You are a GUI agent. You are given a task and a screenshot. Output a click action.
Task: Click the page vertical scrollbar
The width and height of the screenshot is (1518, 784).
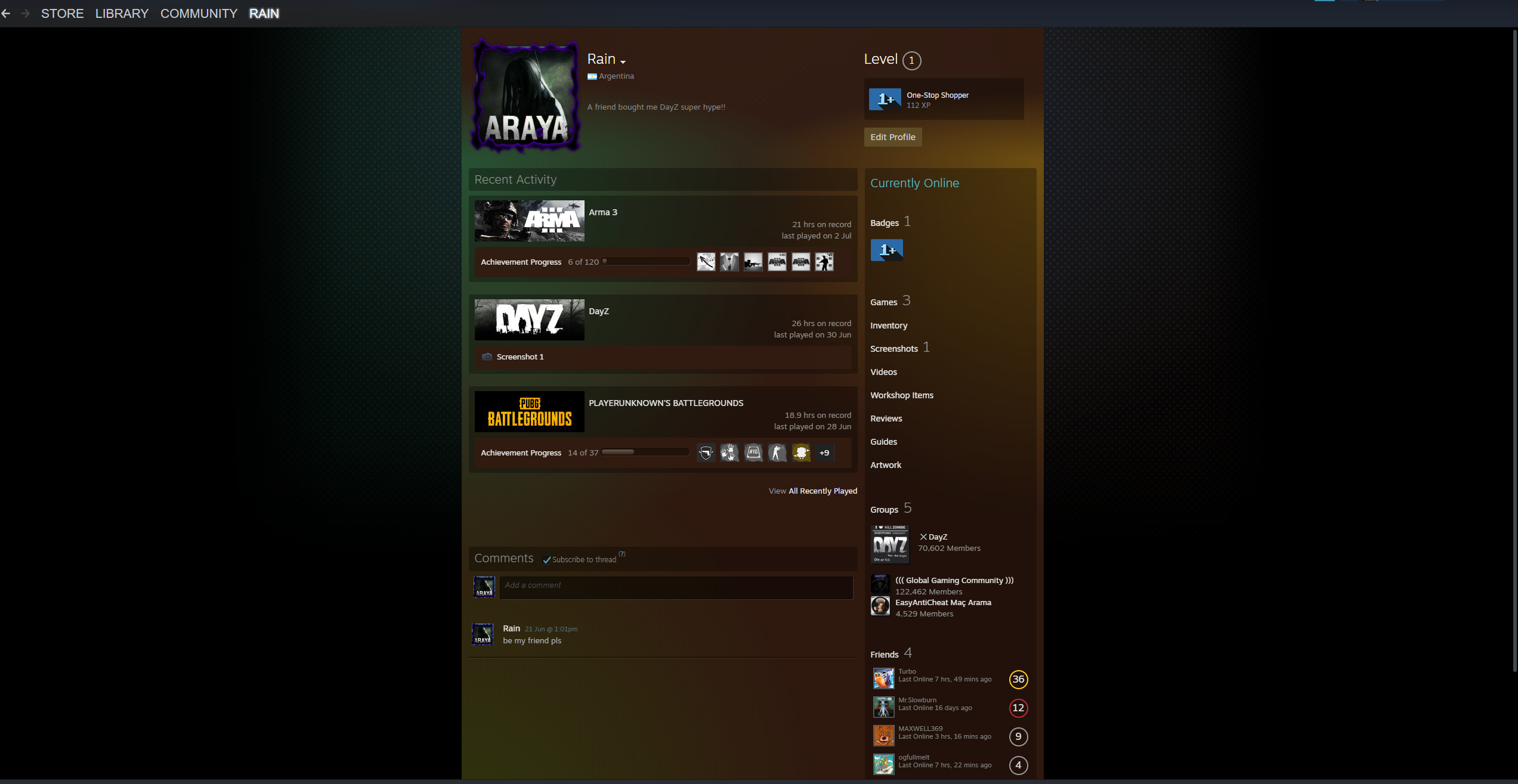[x=1514, y=352]
